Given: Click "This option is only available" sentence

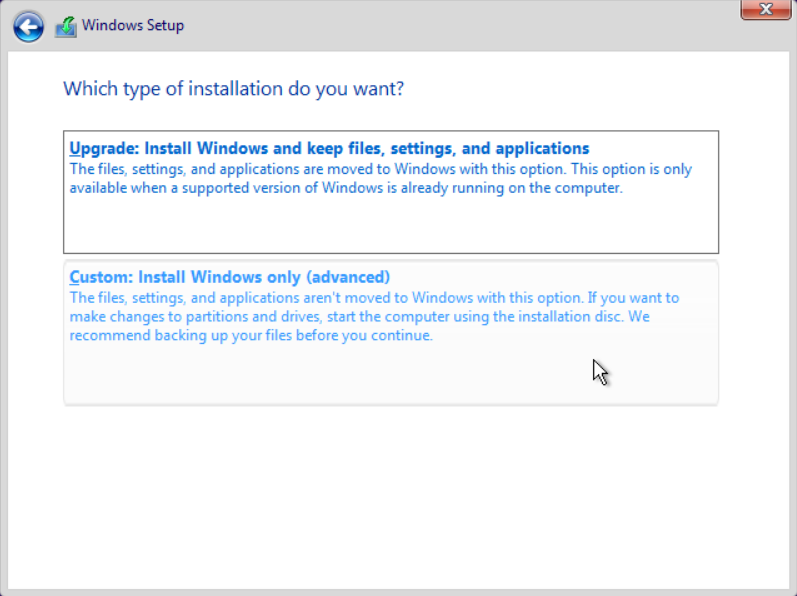Looking at the screenshot, I should coord(380,178).
